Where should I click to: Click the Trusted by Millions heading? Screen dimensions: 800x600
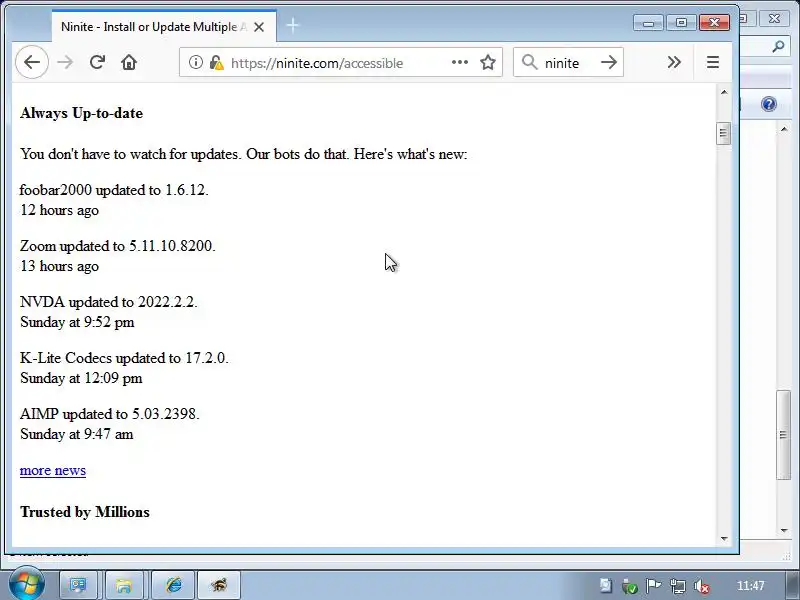(x=85, y=512)
